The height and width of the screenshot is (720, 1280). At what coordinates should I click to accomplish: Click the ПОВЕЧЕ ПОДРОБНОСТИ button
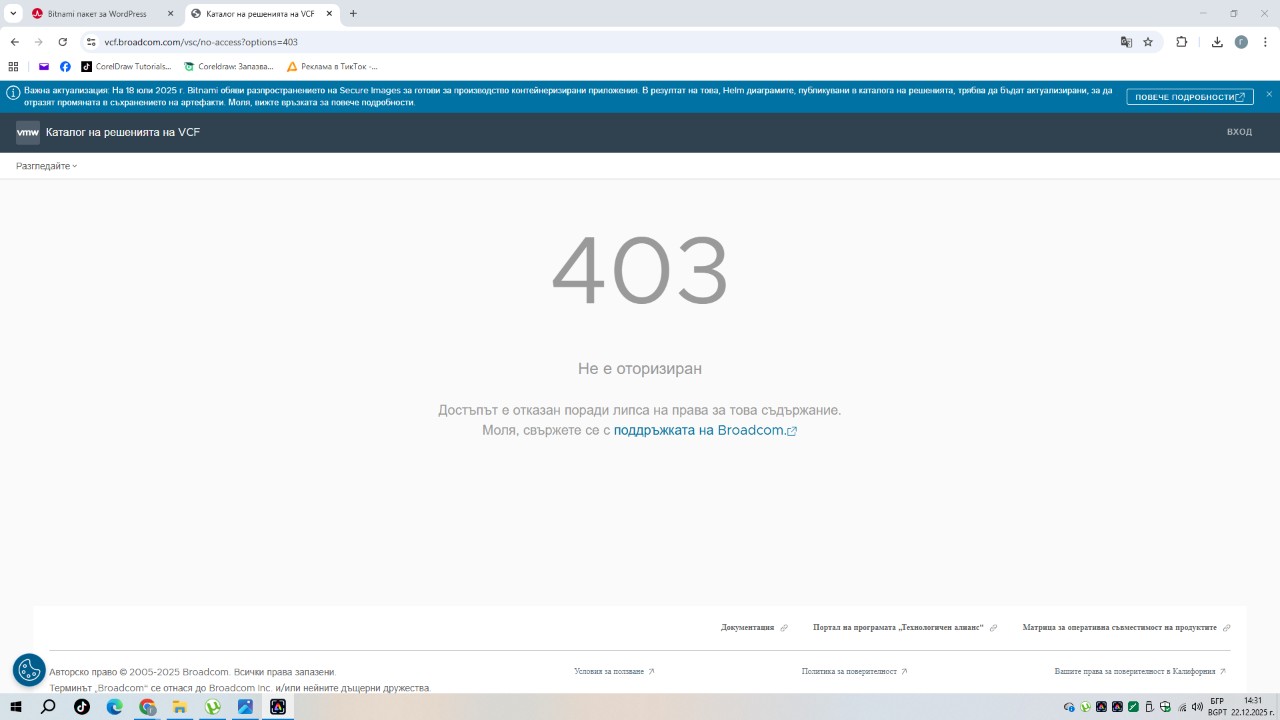coord(1189,97)
